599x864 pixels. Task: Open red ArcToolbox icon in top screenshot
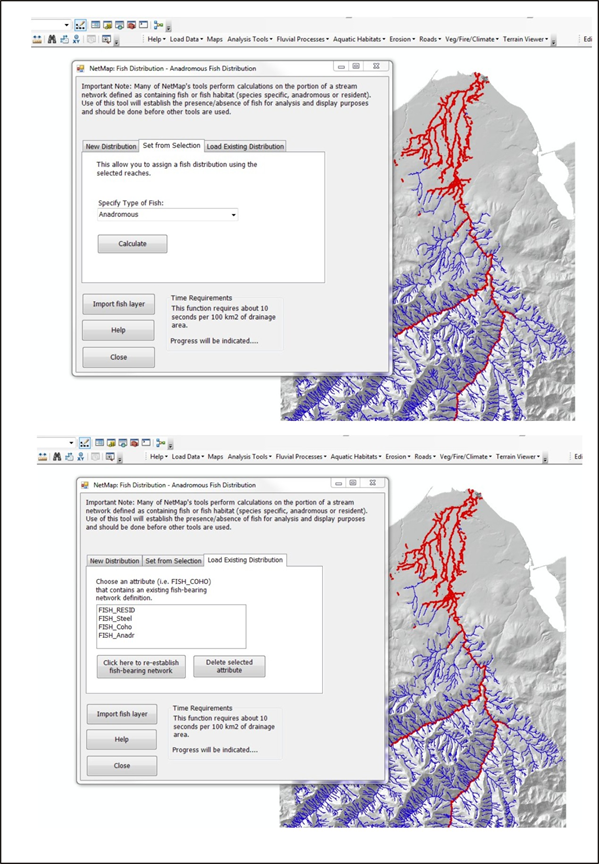pyautogui.click(x=131, y=25)
